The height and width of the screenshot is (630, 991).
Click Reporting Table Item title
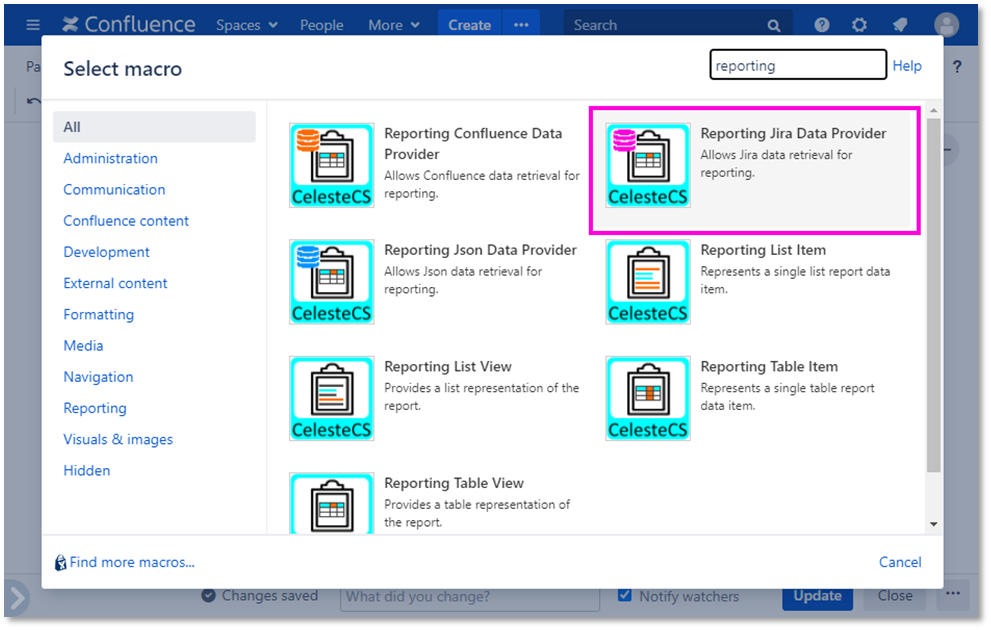click(769, 366)
